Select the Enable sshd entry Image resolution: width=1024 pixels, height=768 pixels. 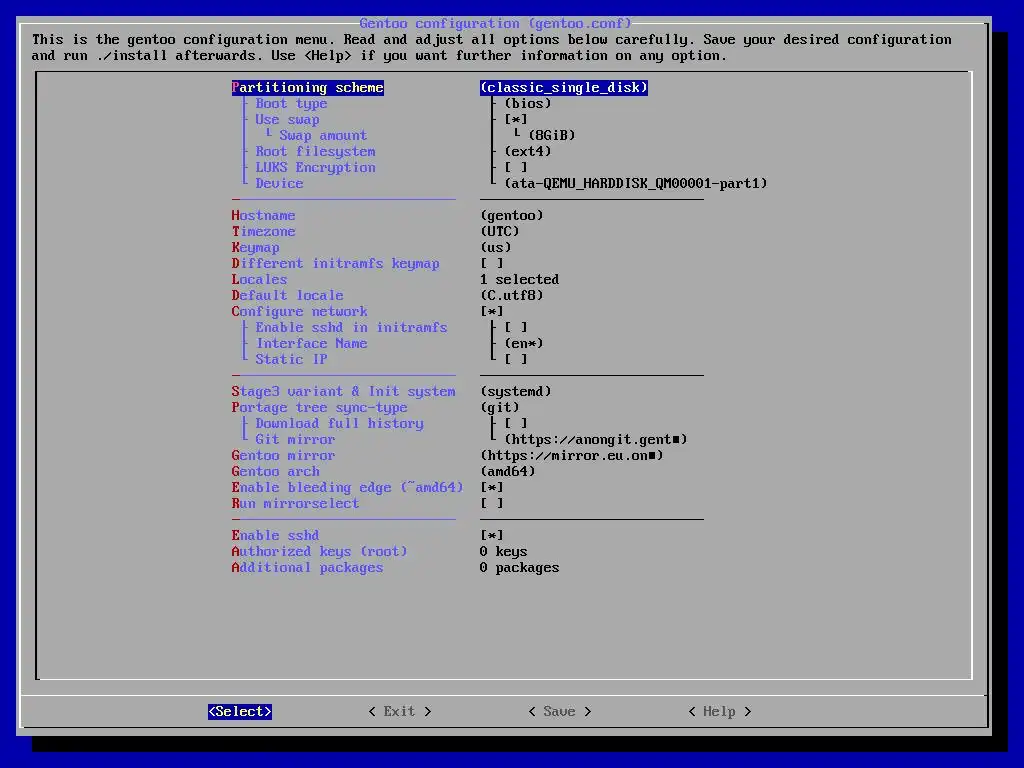[276, 536]
